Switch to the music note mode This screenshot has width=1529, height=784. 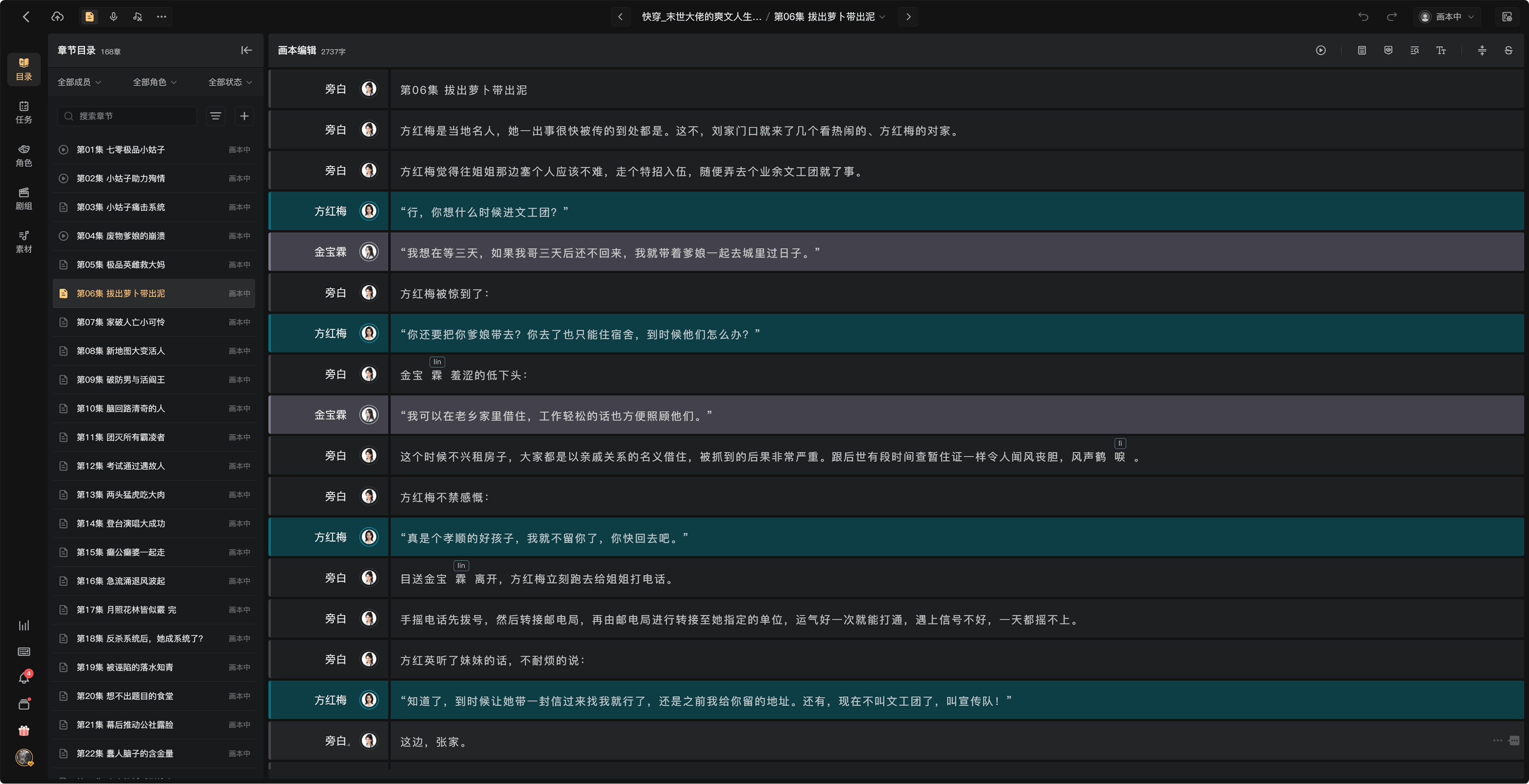[x=137, y=17]
